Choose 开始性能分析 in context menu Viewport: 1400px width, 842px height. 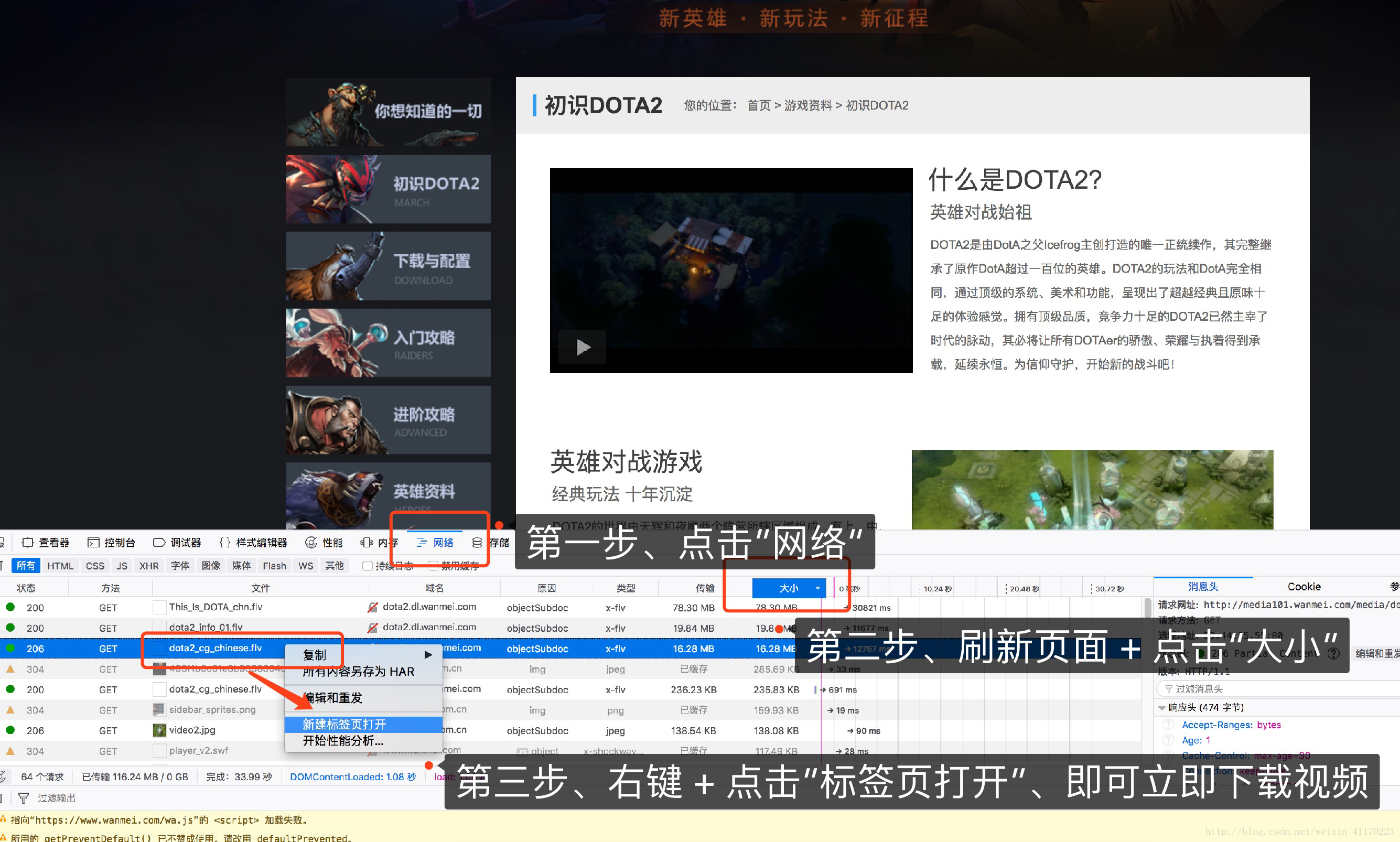point(363,740)
